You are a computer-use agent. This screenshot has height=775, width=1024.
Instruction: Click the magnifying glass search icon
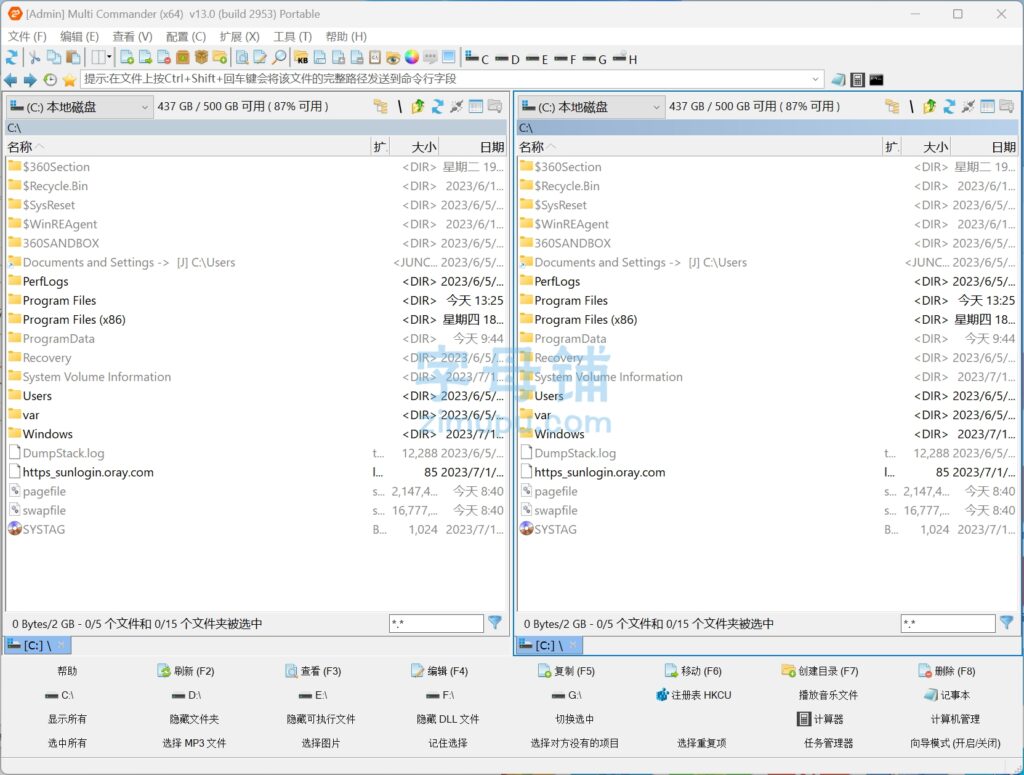point(279,57)
